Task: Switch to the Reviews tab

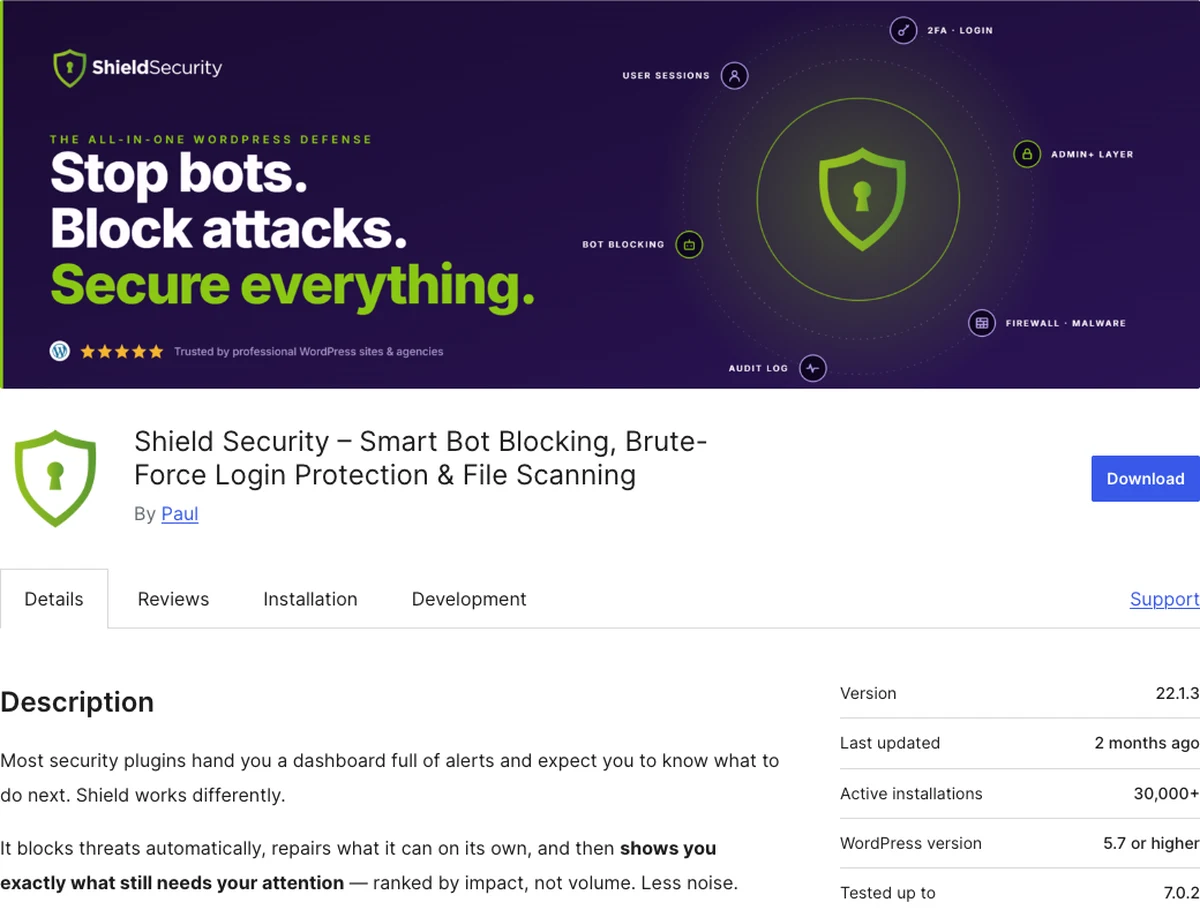Action: pyautogui.click(x=173, y=599)
